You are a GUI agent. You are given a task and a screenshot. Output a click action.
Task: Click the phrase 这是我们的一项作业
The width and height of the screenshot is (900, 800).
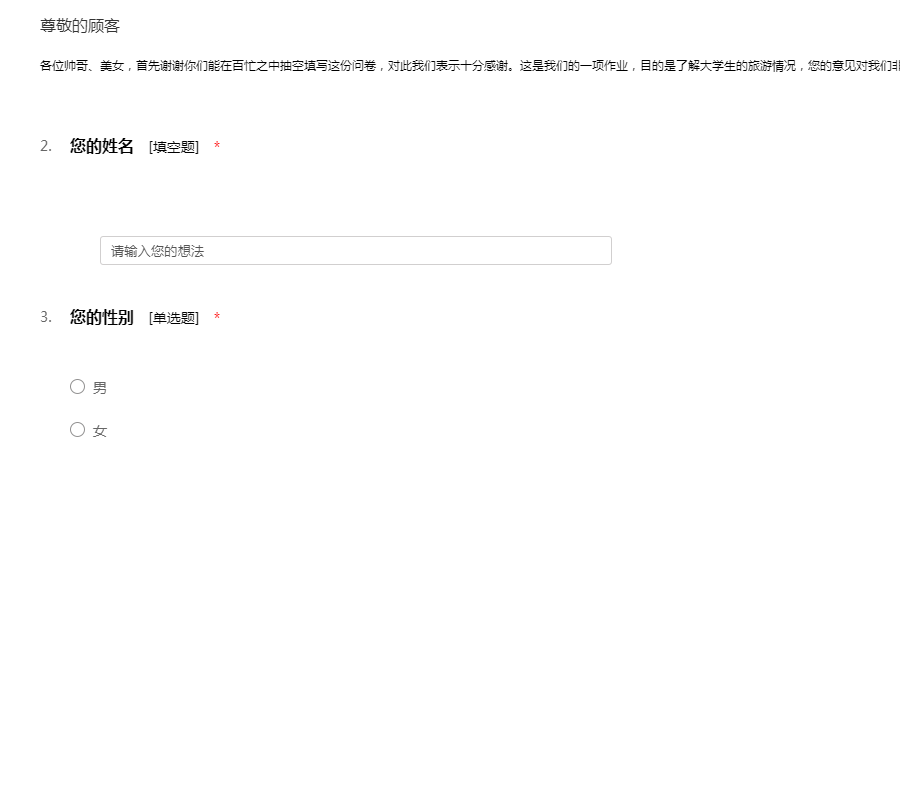tap(574, 66)
